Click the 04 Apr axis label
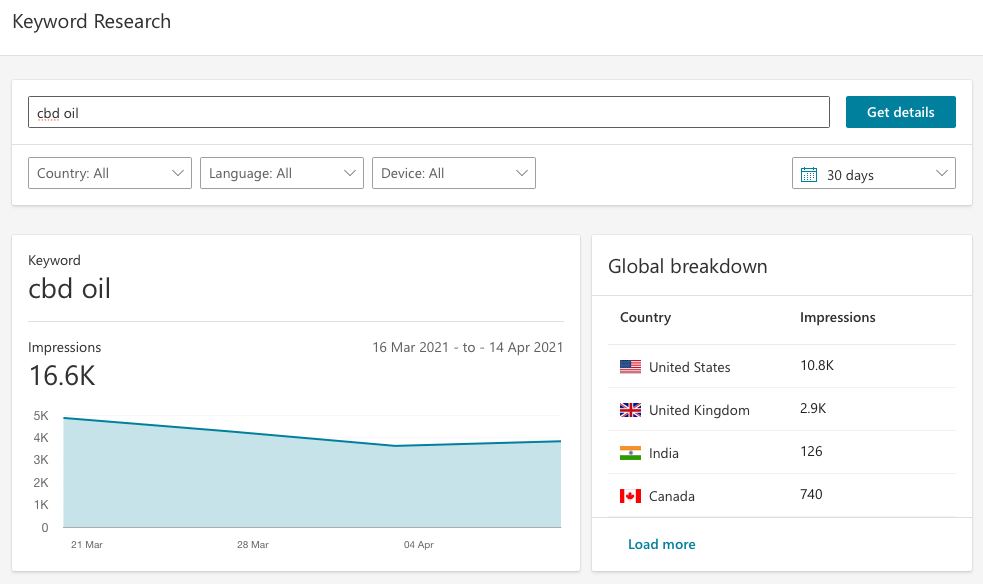The height and width of the screenshot is (584, 983). coord(419,545)
